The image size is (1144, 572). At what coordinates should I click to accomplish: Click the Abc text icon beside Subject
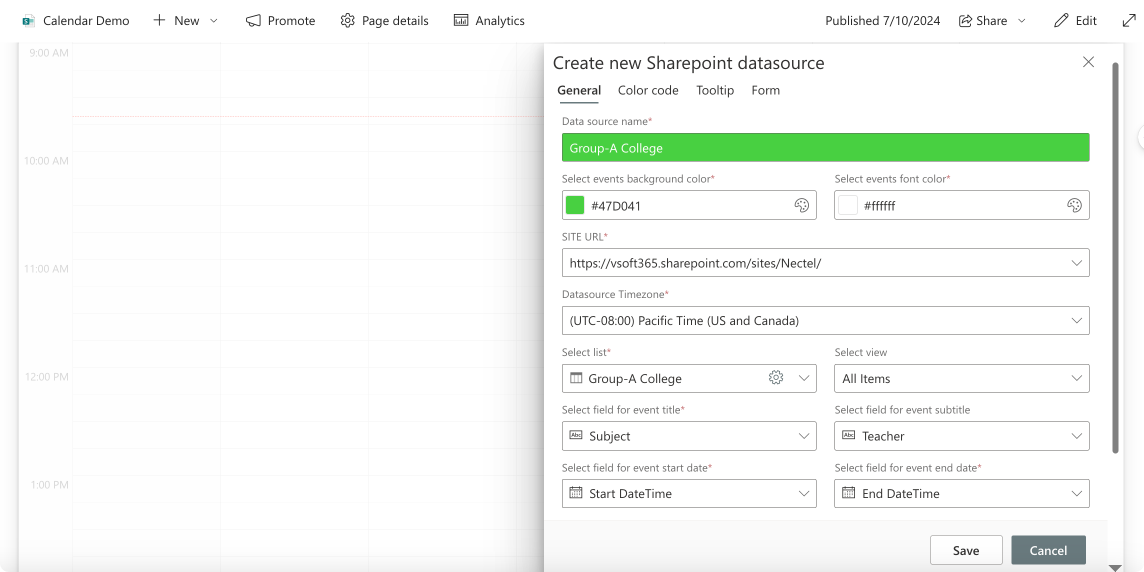click(x=576, y=436)
